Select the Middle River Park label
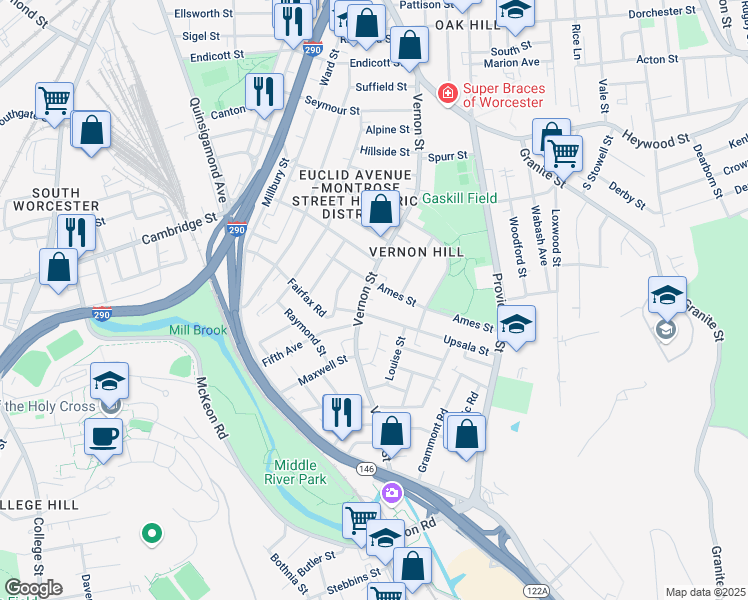Image resolution: width=748 pixels, height=600 pixels. (295, 472)
